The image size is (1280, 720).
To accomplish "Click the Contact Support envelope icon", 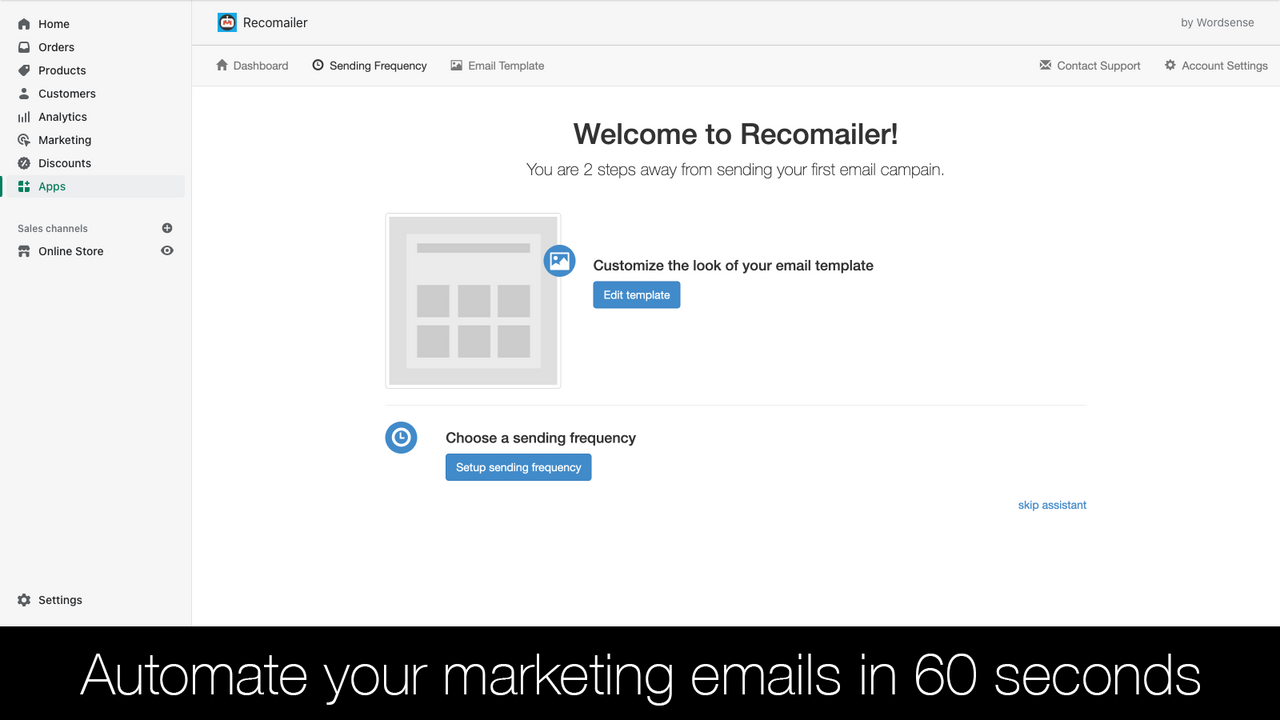I will [x=1046, y=65].
